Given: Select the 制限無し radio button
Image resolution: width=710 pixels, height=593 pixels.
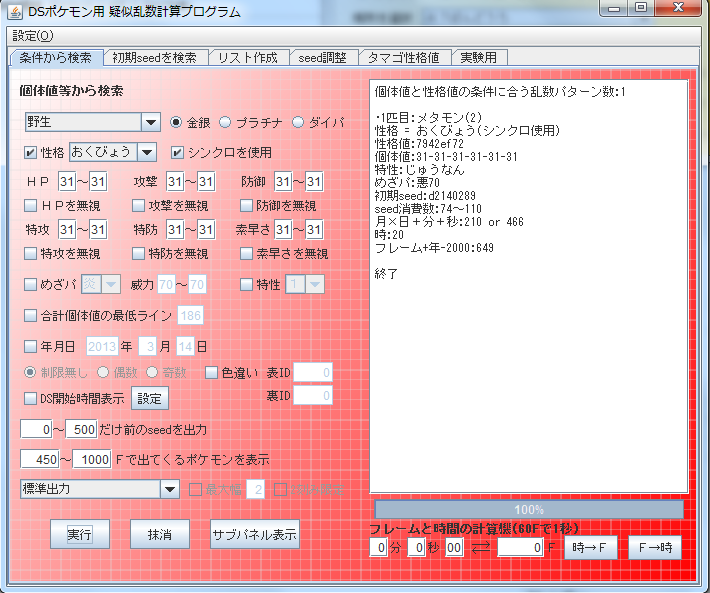Looking at the screenshot, I should click(x=30, y=373).
